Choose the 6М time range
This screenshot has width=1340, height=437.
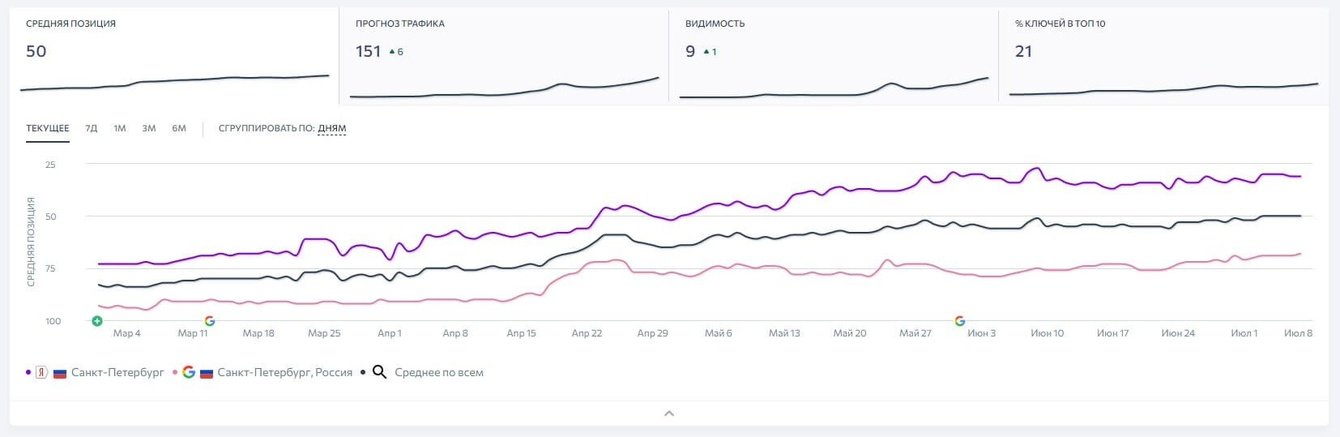pyautogui.click(x=179, y=128)
